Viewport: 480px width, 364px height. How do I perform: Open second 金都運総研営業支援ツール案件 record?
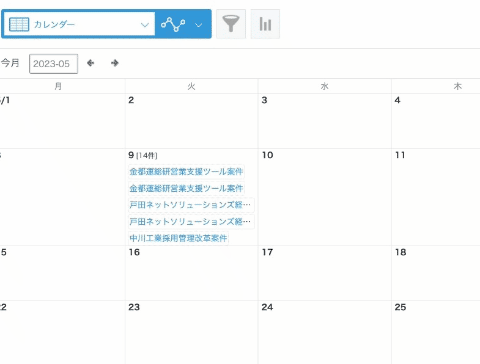(186, 188)
